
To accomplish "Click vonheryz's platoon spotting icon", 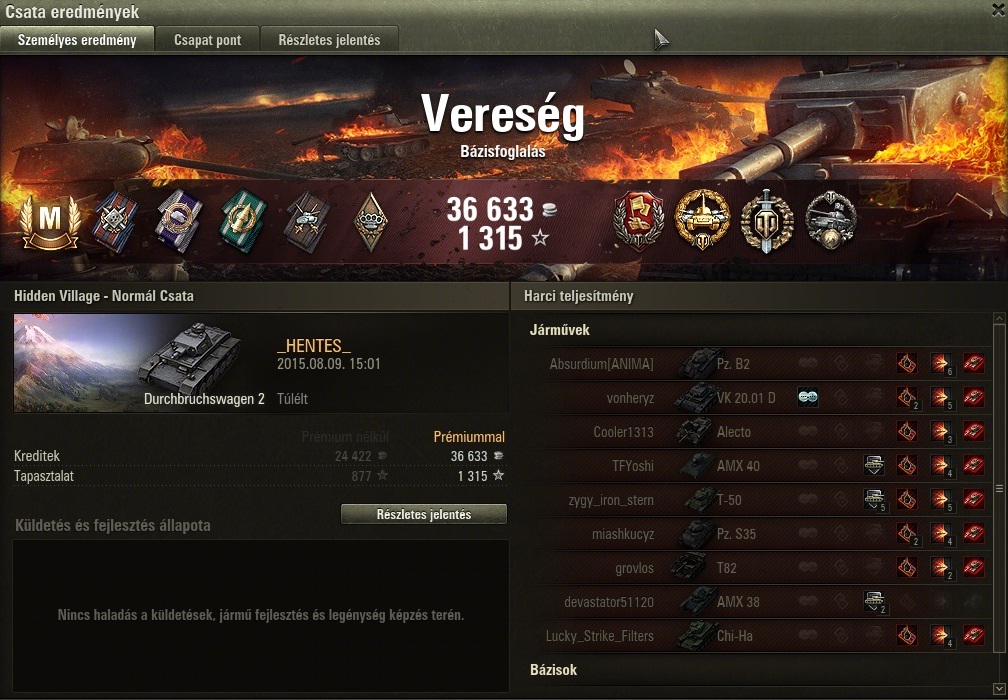I will point(808,398).
